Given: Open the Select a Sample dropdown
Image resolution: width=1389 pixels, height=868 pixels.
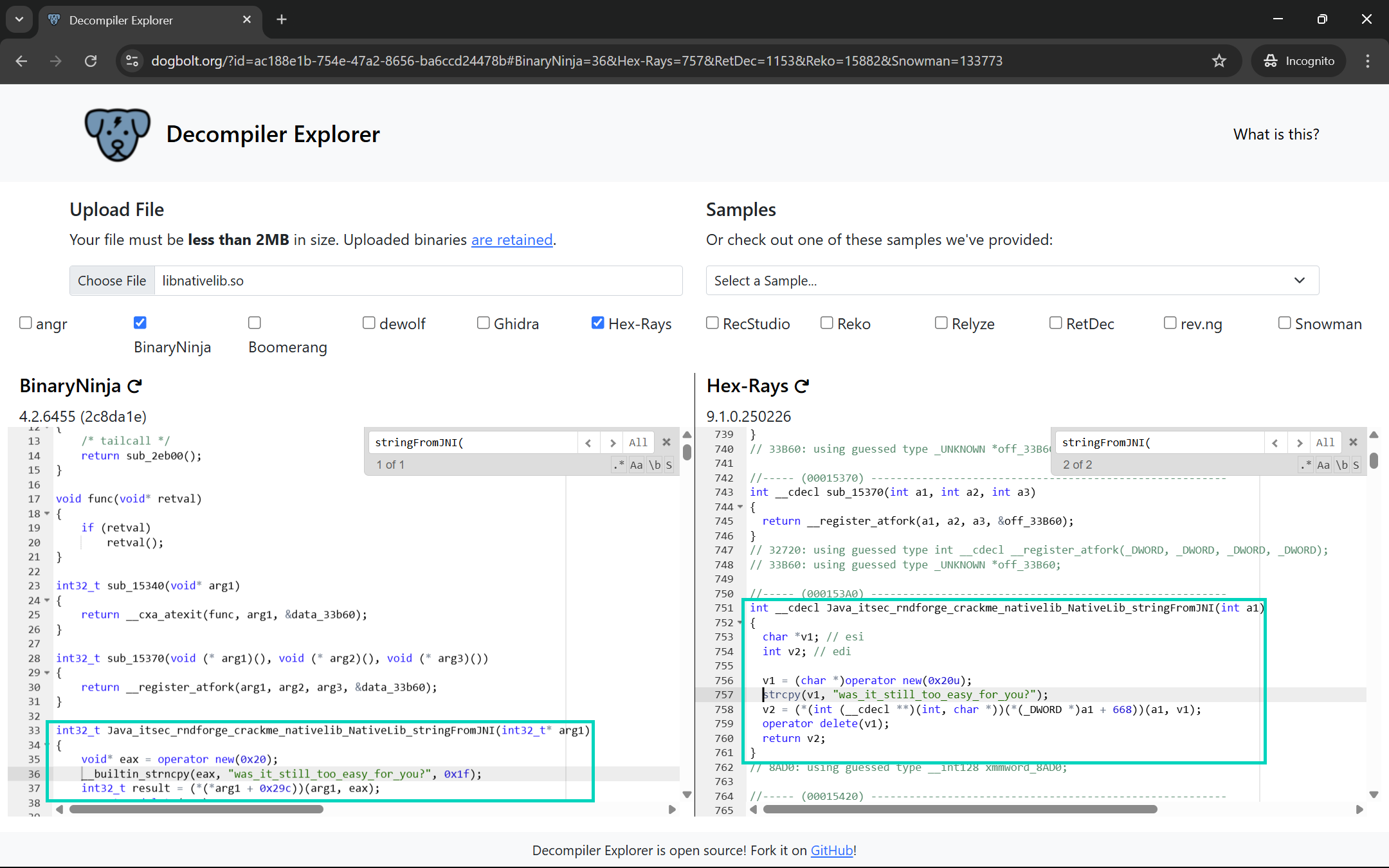Looking at the screenshot, I should click(1012, 280).
